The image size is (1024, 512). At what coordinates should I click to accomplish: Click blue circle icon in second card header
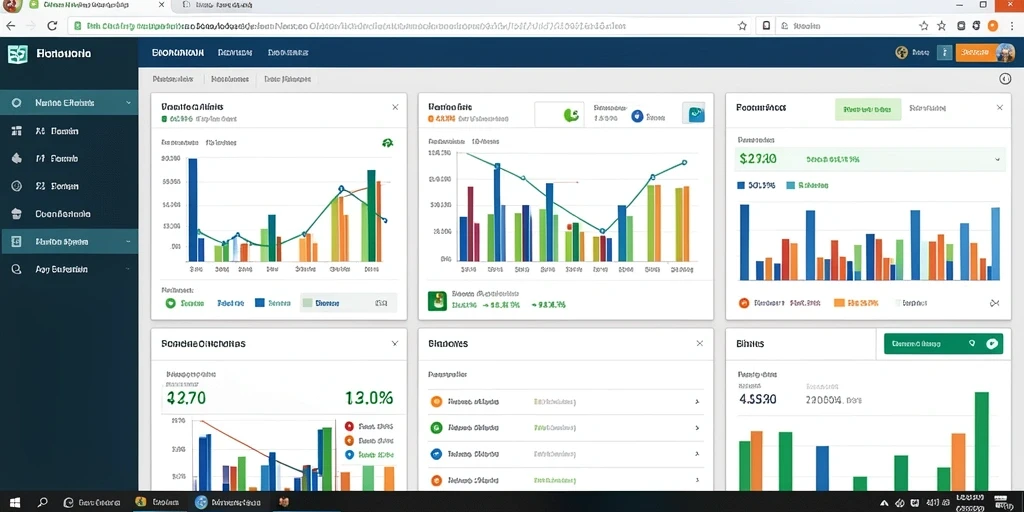point(637,116)
